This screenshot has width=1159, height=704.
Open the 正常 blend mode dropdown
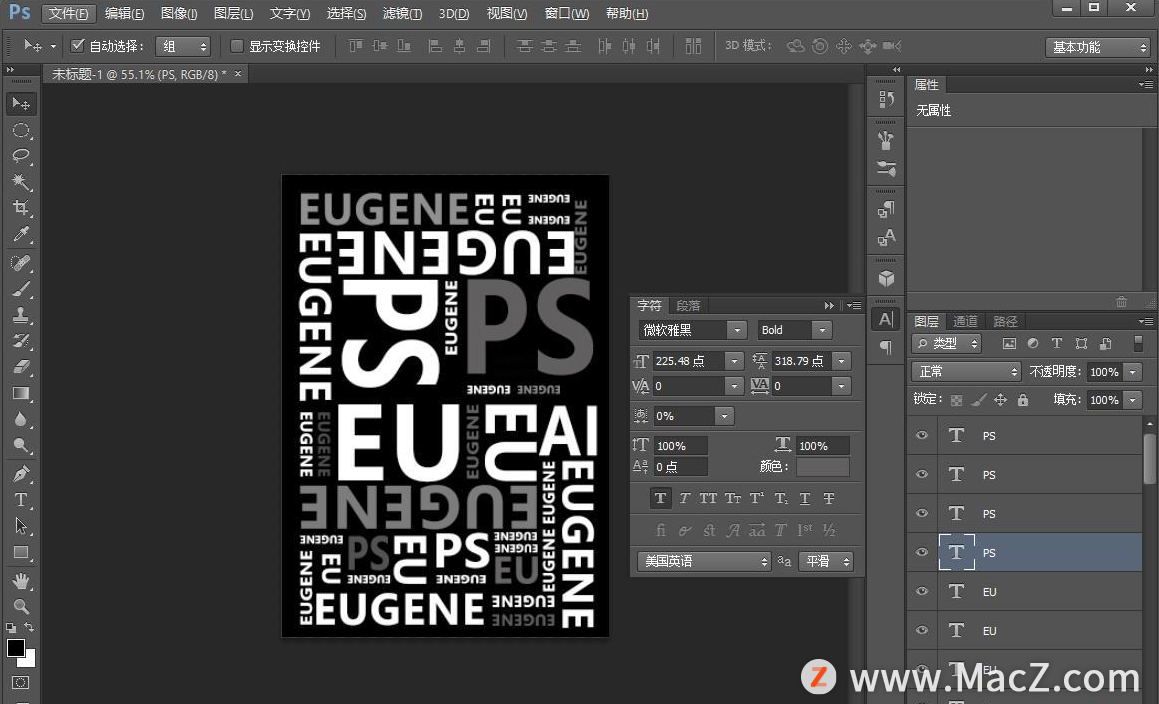point(966,371)
